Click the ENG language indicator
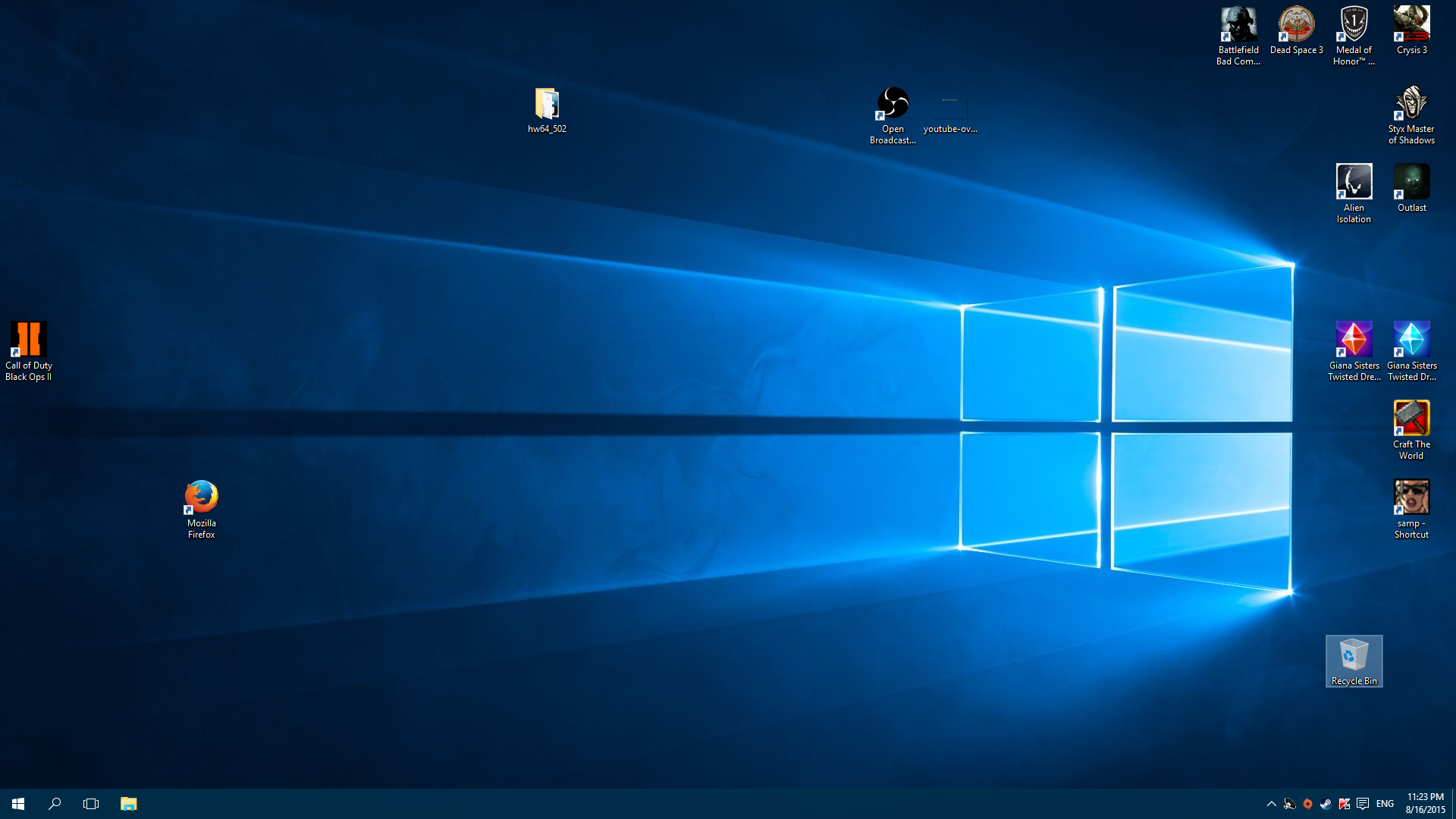The height and width of the screenshot is (819, 1456). 1385,804
